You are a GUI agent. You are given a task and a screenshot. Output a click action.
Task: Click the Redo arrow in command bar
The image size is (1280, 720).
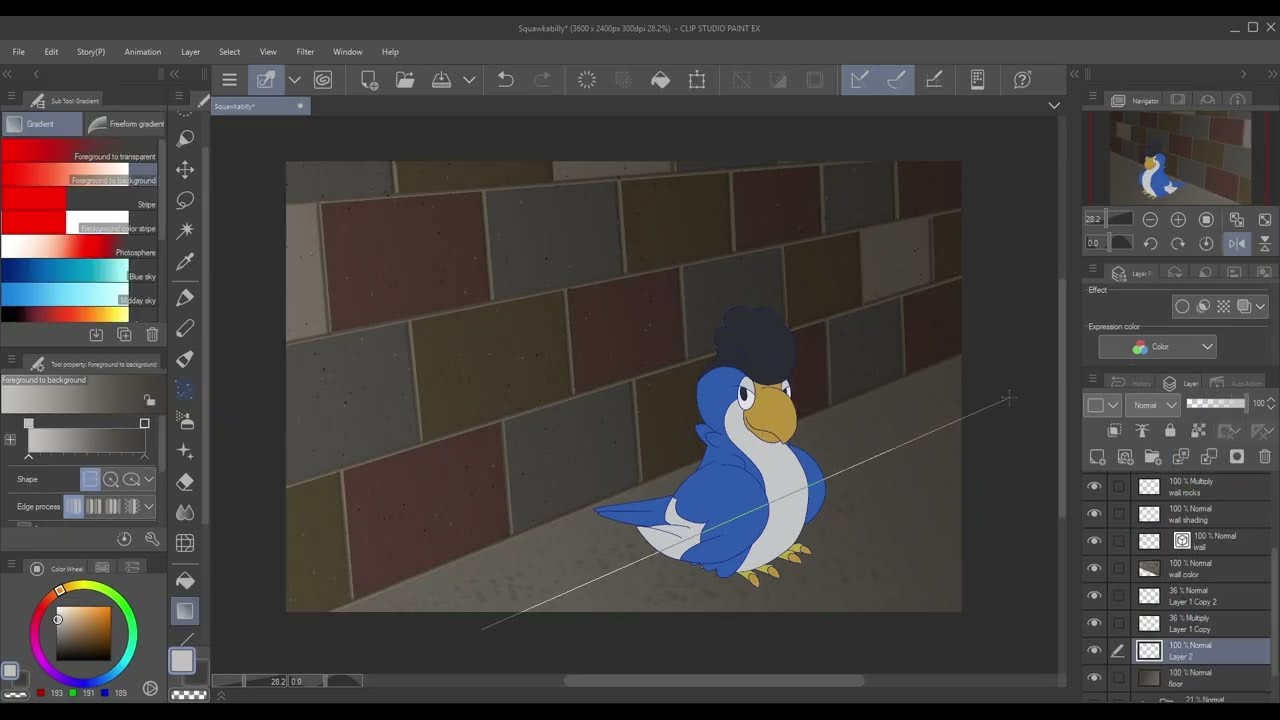tap(542, 80)
